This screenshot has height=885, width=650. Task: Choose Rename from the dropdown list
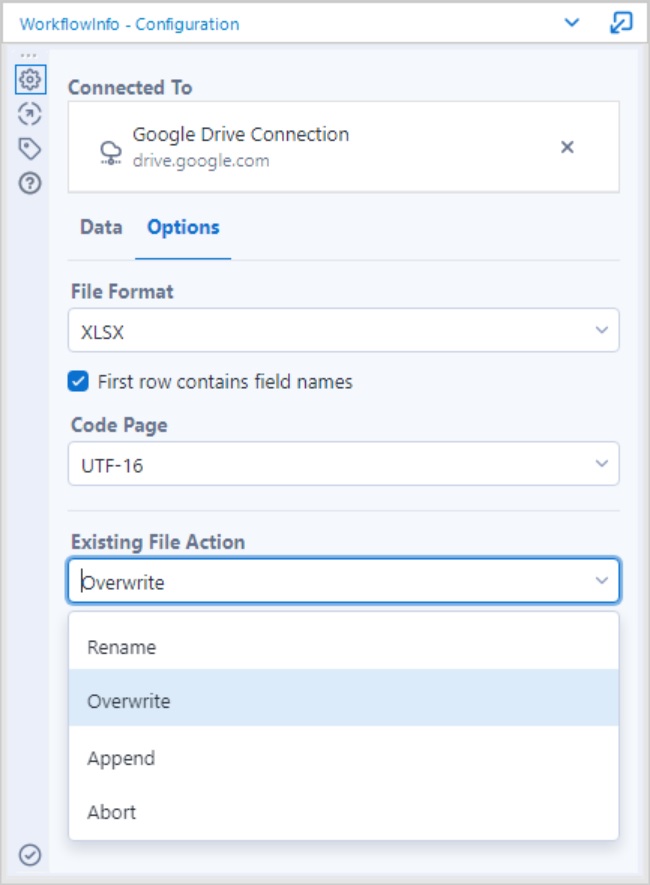pos(344,647)
